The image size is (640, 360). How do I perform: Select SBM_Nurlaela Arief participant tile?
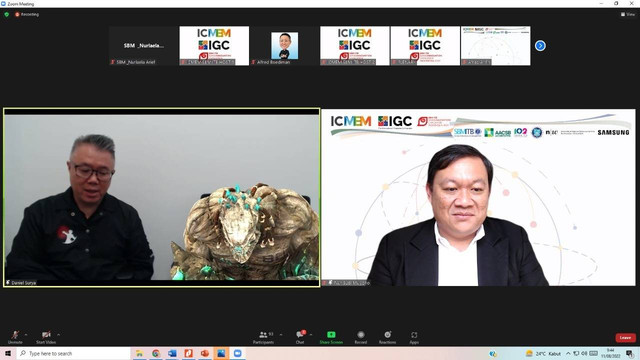coord(144,46)
